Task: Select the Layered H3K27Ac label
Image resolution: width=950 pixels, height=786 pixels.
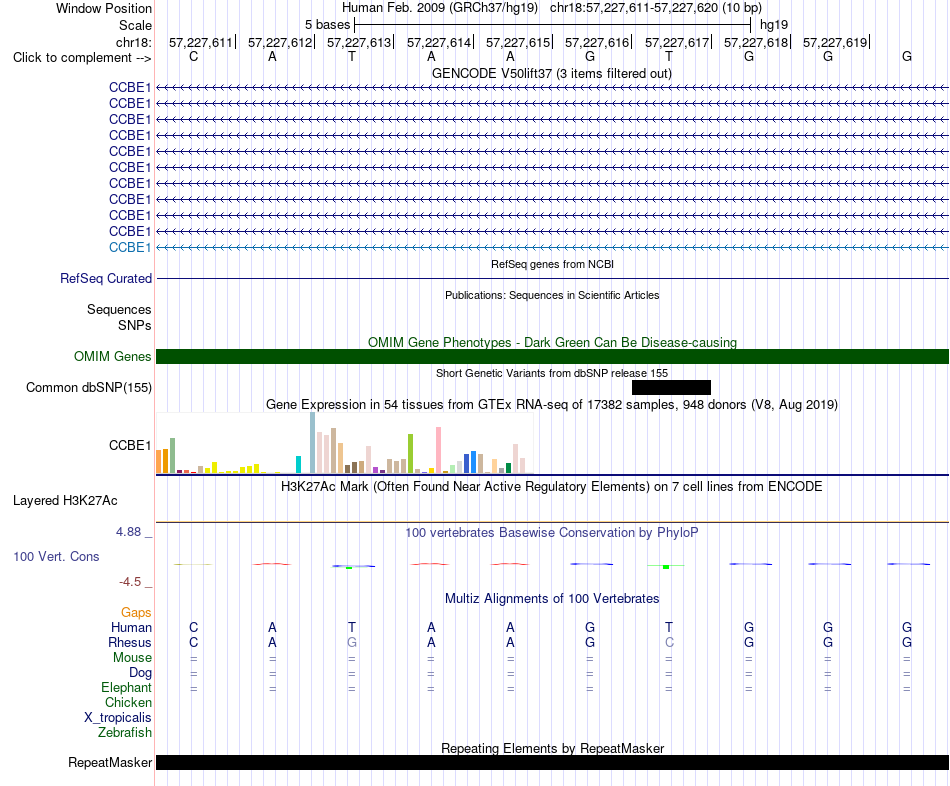Action: coord(65,501)
